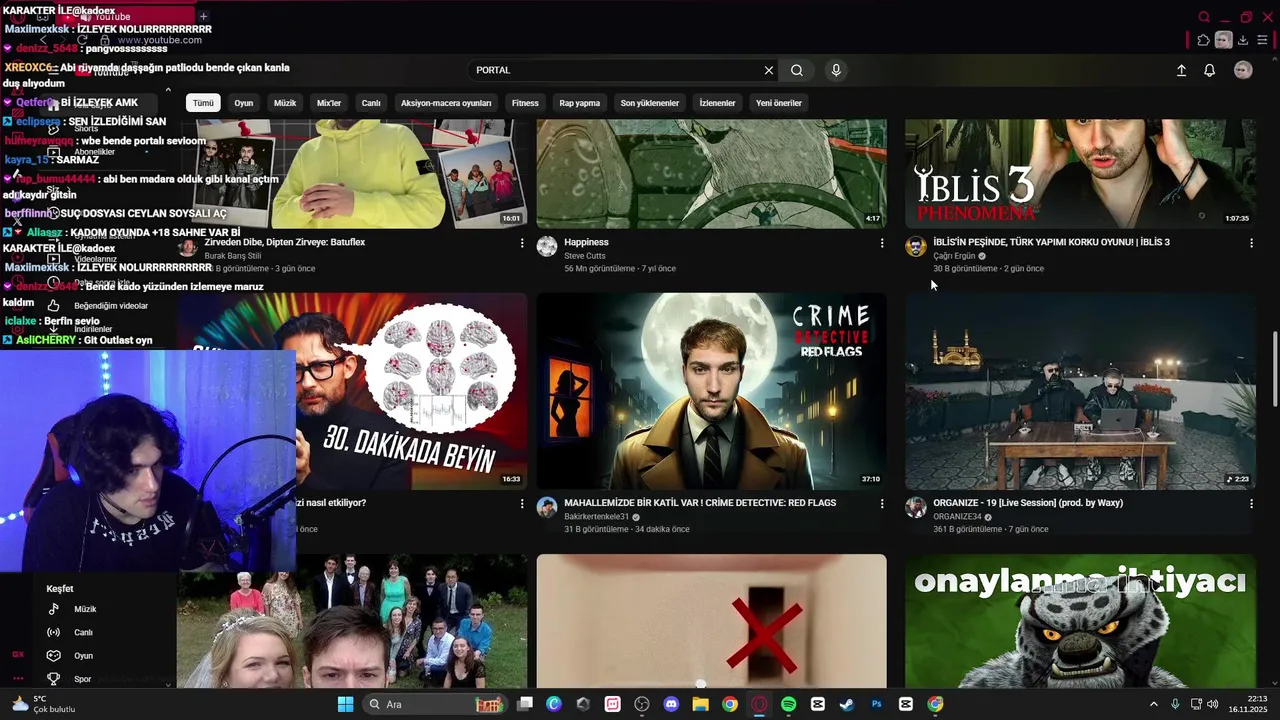Open the browser easy setup sliders icon
This screenshot has width=1280, height=720.
click(1263, 40)
